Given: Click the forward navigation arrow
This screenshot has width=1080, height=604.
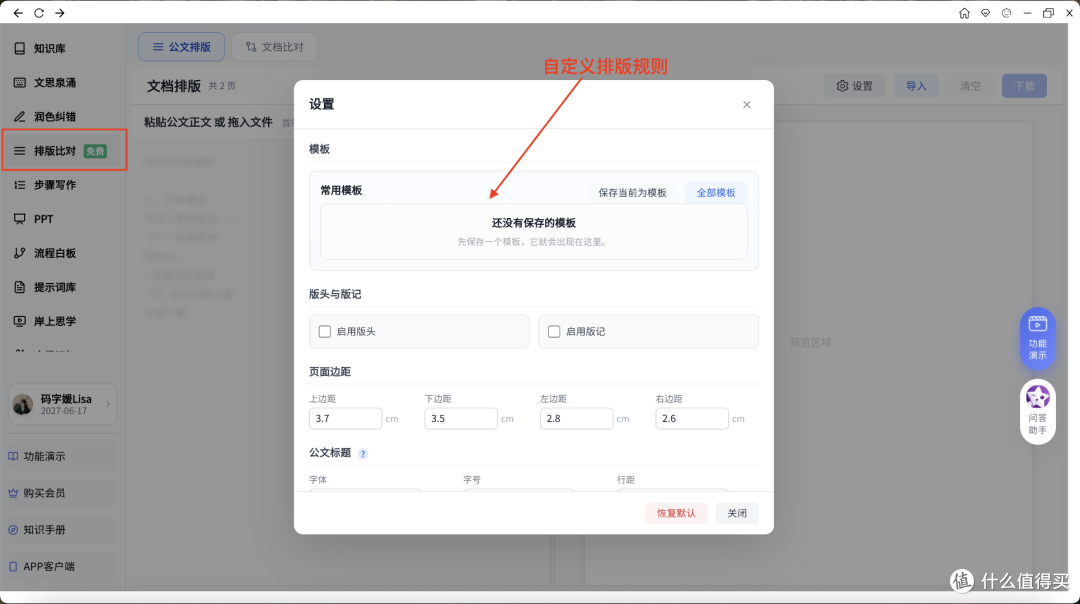Looking at the screenshot, I should [x=60, y=13].
